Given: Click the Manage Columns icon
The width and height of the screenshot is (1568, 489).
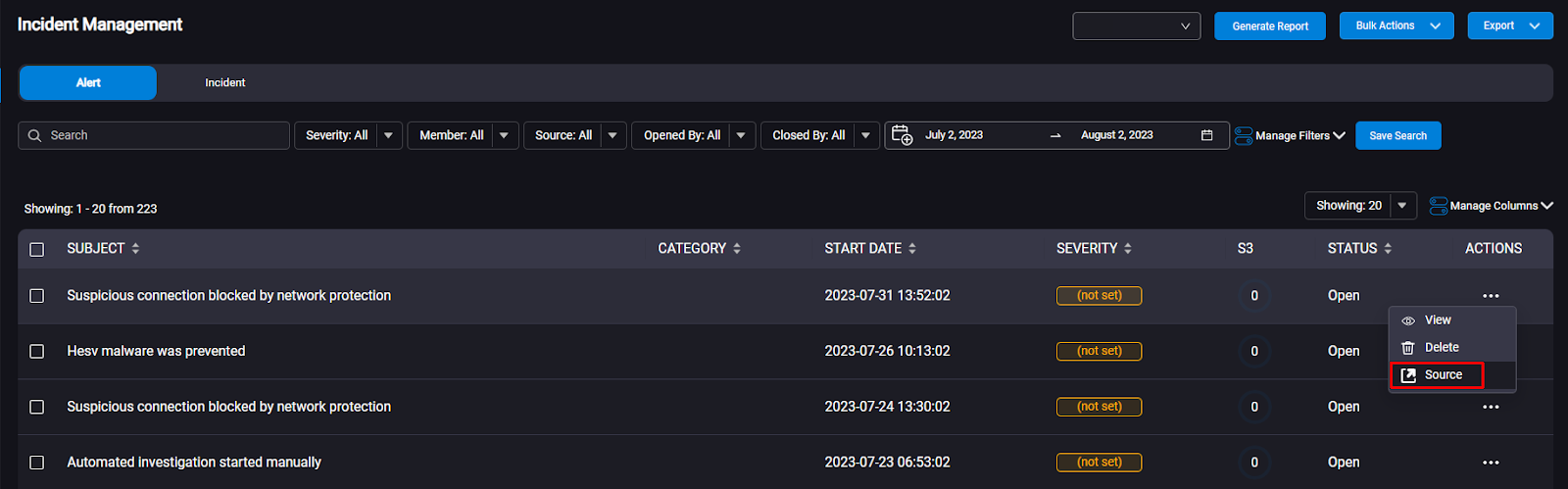Looking at the screenshot, I should coord(1439,206).
